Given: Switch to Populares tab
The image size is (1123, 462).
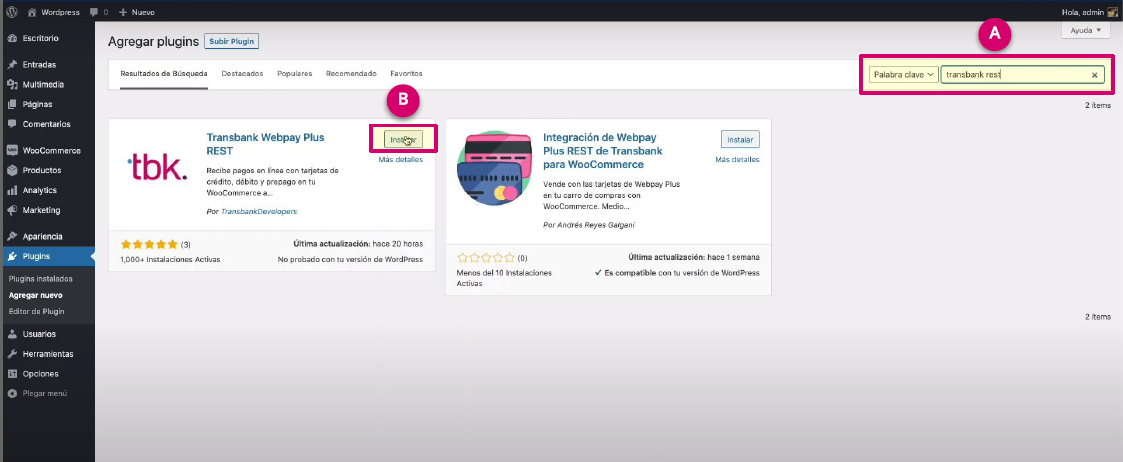Looking at the screenshot, I should (x=294, y=74).
